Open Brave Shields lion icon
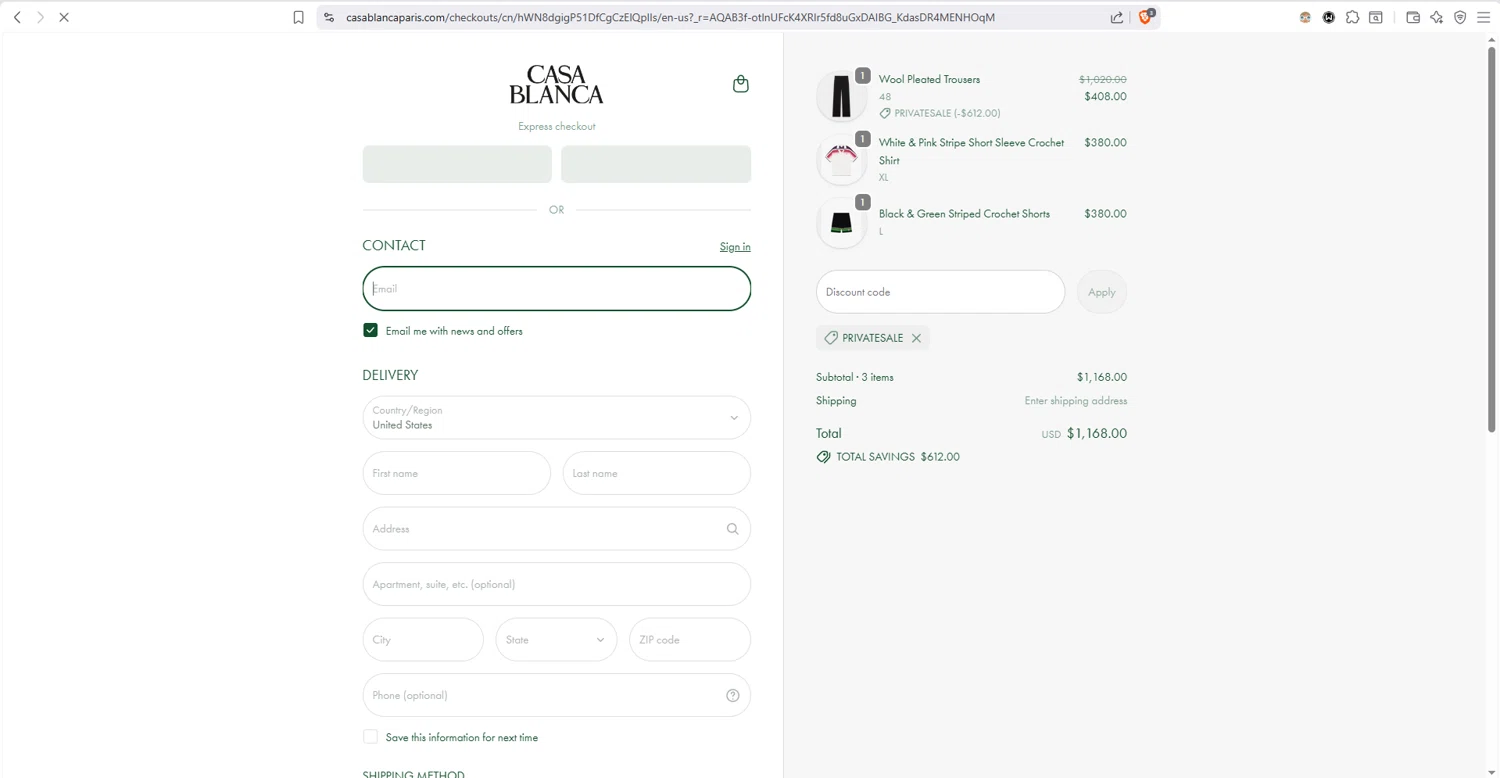This screenshot has height=778, width=1500. point(1146,17)
